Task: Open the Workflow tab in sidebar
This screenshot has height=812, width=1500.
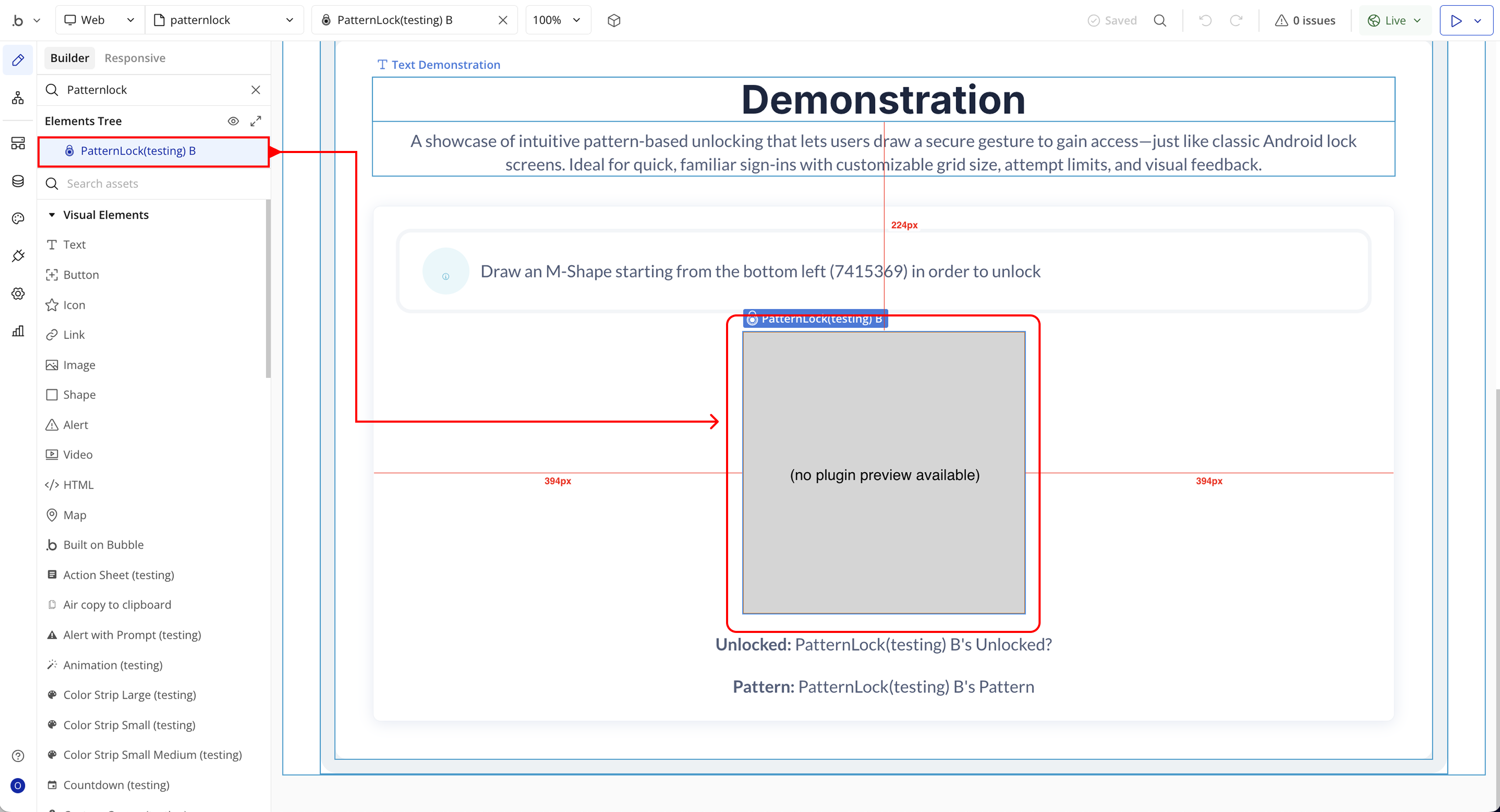Action: (18, 98)
